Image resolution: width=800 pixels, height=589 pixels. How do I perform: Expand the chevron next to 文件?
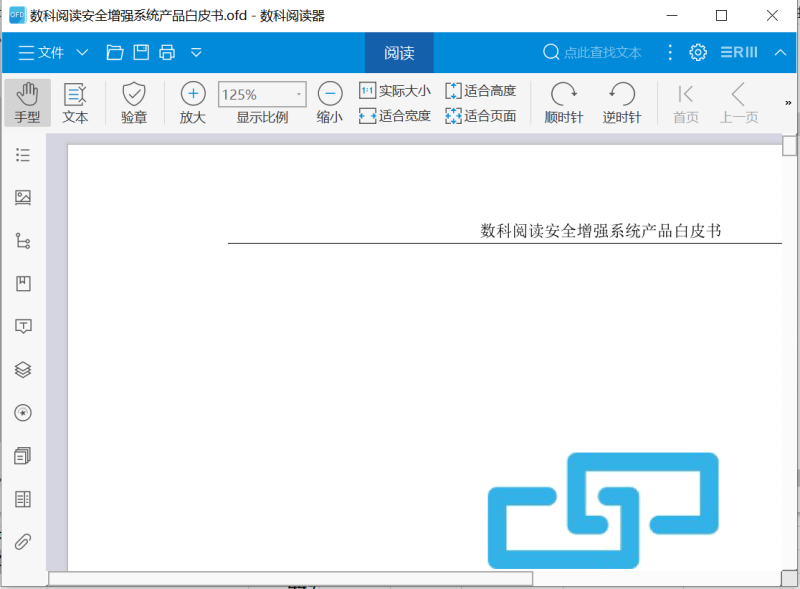(x=82, y=53)
